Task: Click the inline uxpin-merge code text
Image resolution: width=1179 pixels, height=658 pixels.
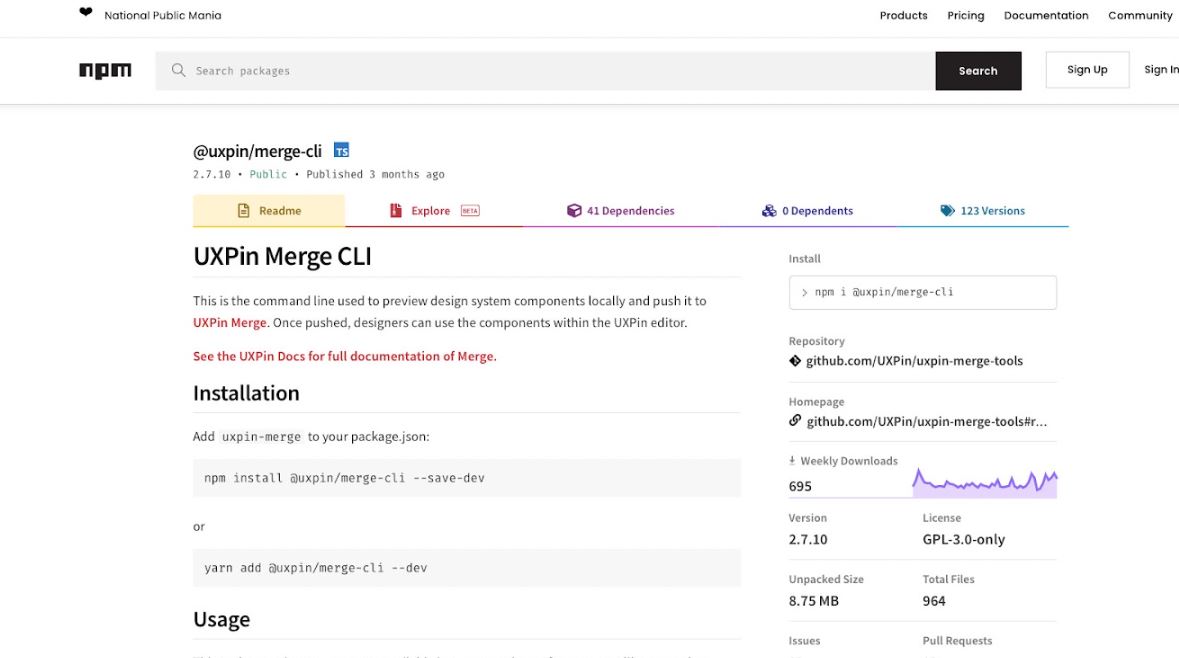Action: [x=261, y=437]
